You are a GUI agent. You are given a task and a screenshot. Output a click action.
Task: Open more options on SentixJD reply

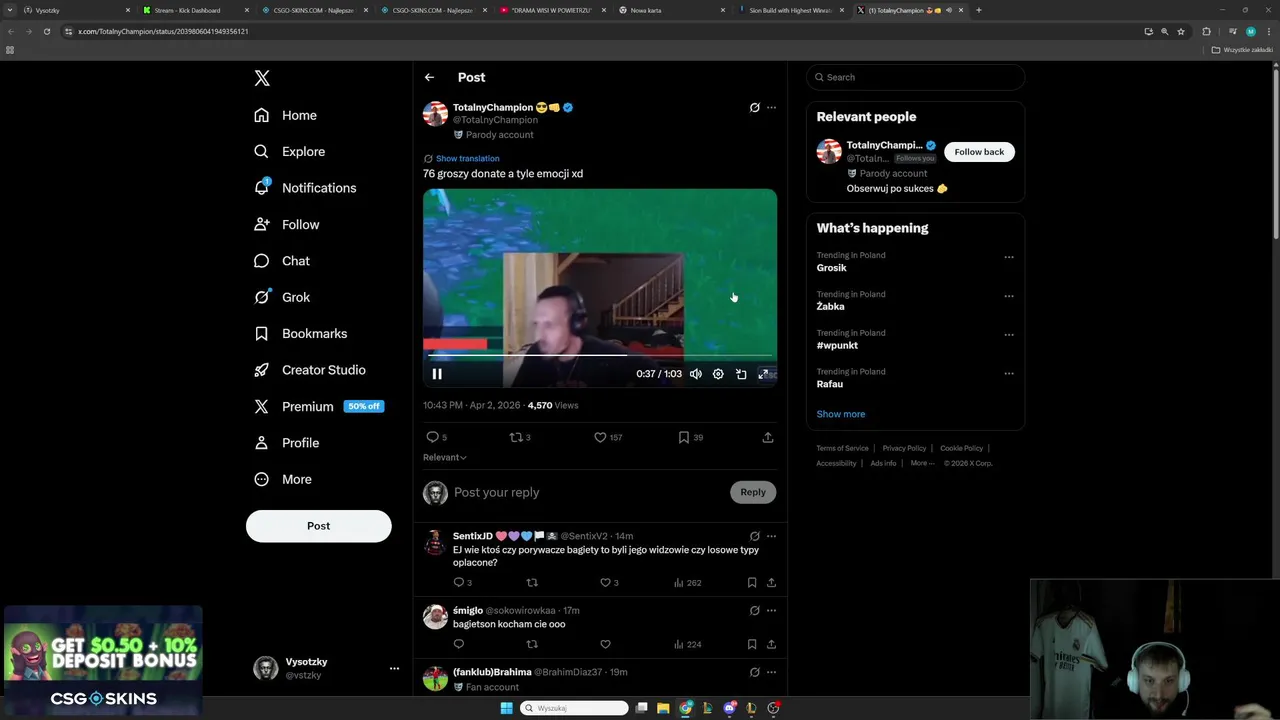point(771,536)
